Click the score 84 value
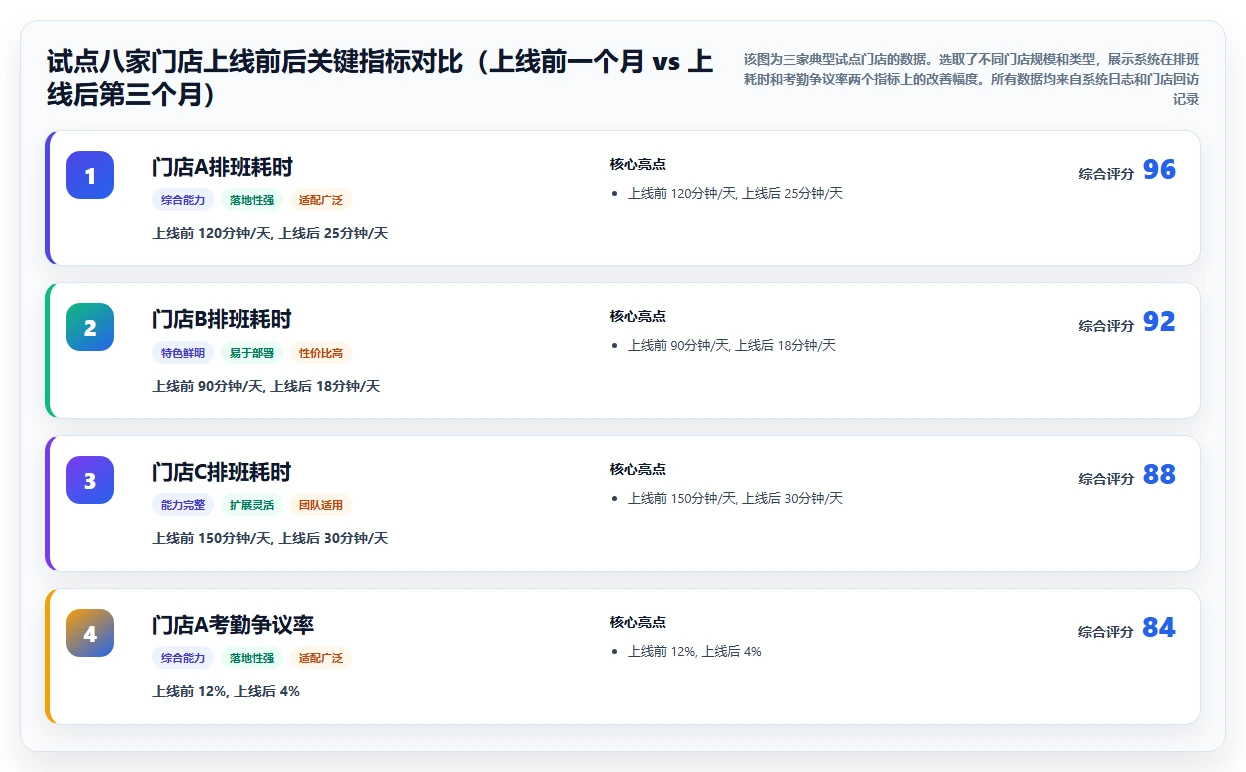The width and height of the screenshot is (1246, 772). click(x=1159, y=628)
